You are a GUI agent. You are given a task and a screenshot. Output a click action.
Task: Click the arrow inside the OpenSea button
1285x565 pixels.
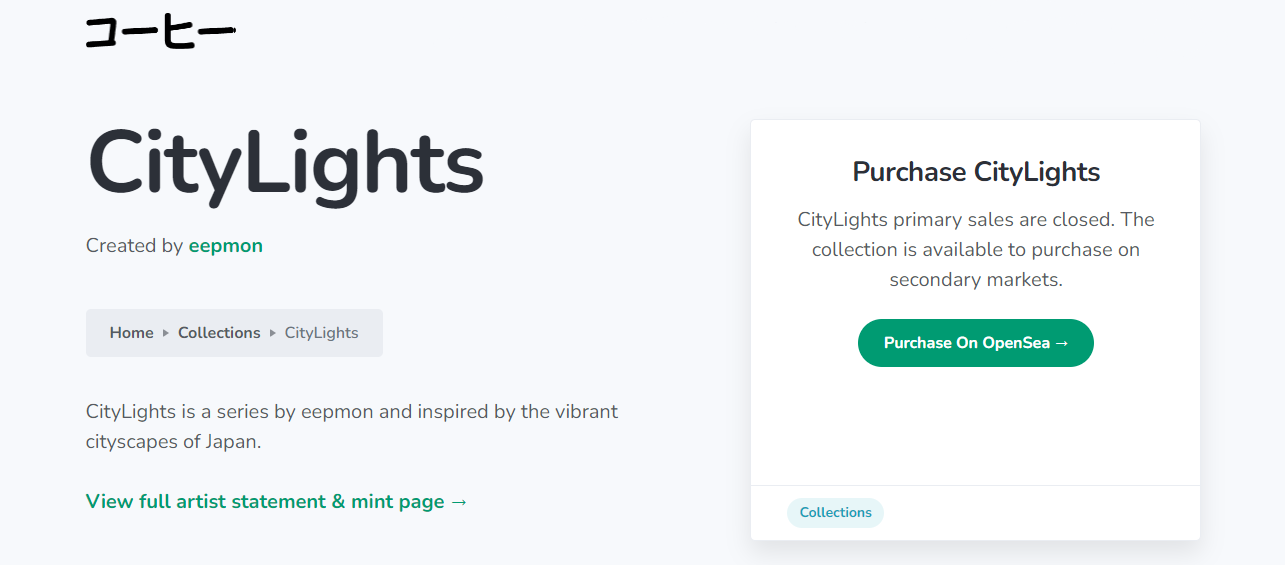click(x=1062, y=343)
